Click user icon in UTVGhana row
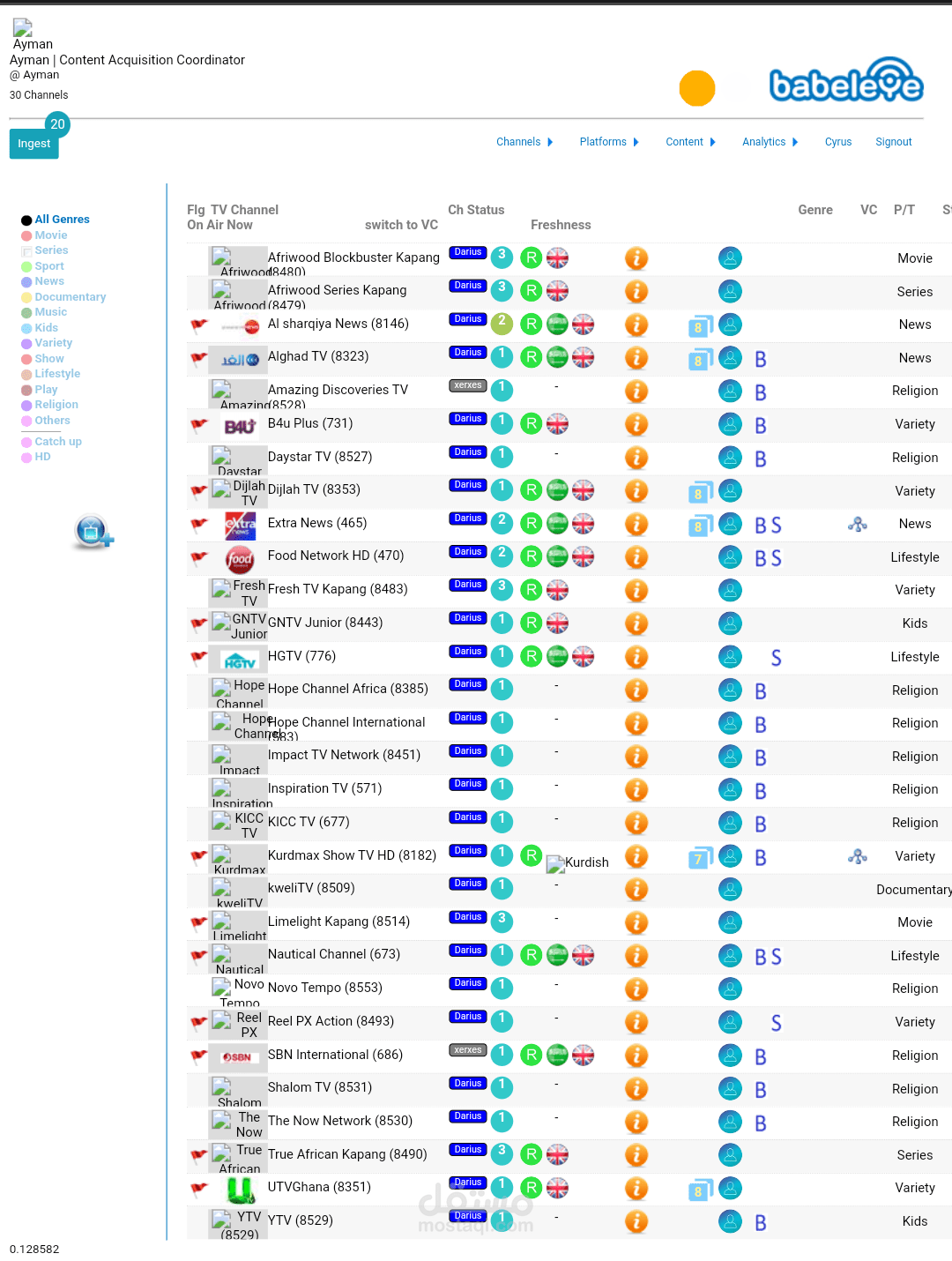 point(730,1189)
